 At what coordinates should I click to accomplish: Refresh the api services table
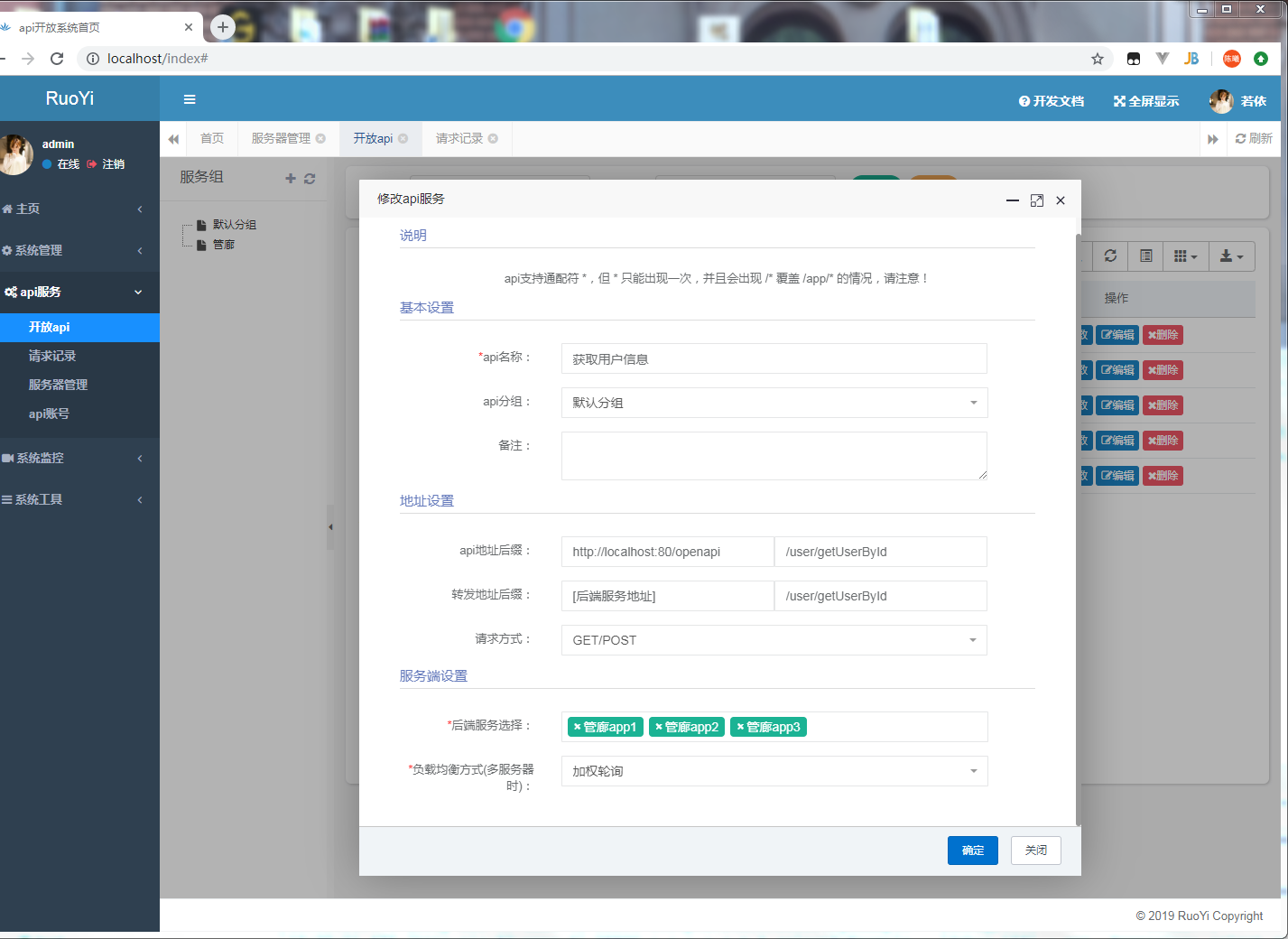[1109, 256]
